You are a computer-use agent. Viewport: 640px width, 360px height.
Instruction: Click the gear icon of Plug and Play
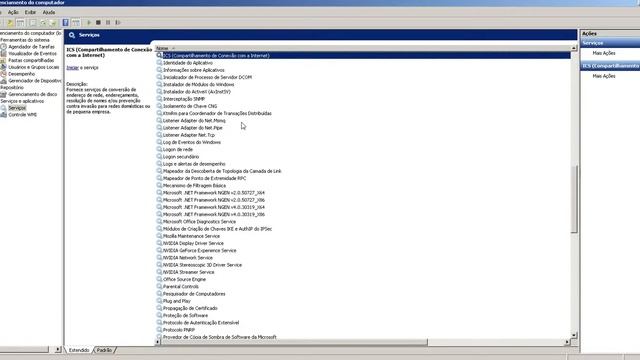159,301
